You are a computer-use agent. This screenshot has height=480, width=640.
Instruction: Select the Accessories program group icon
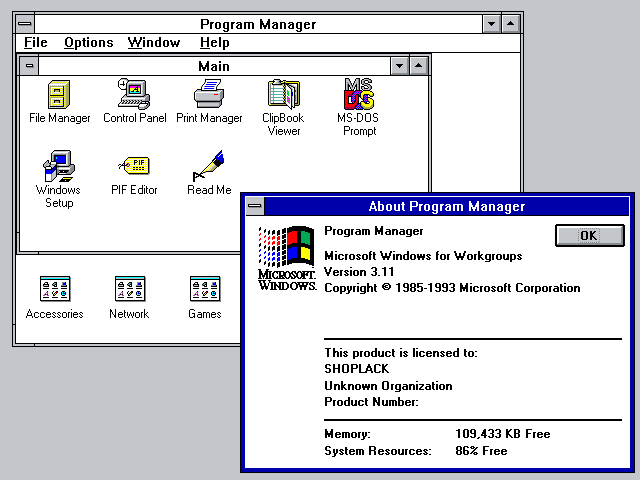click(x=54, y=297)
